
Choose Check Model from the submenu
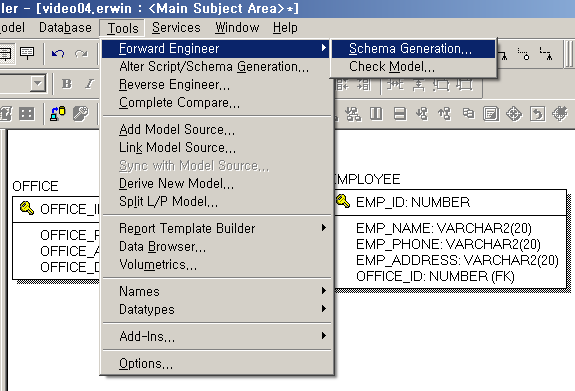pos(414,67)
